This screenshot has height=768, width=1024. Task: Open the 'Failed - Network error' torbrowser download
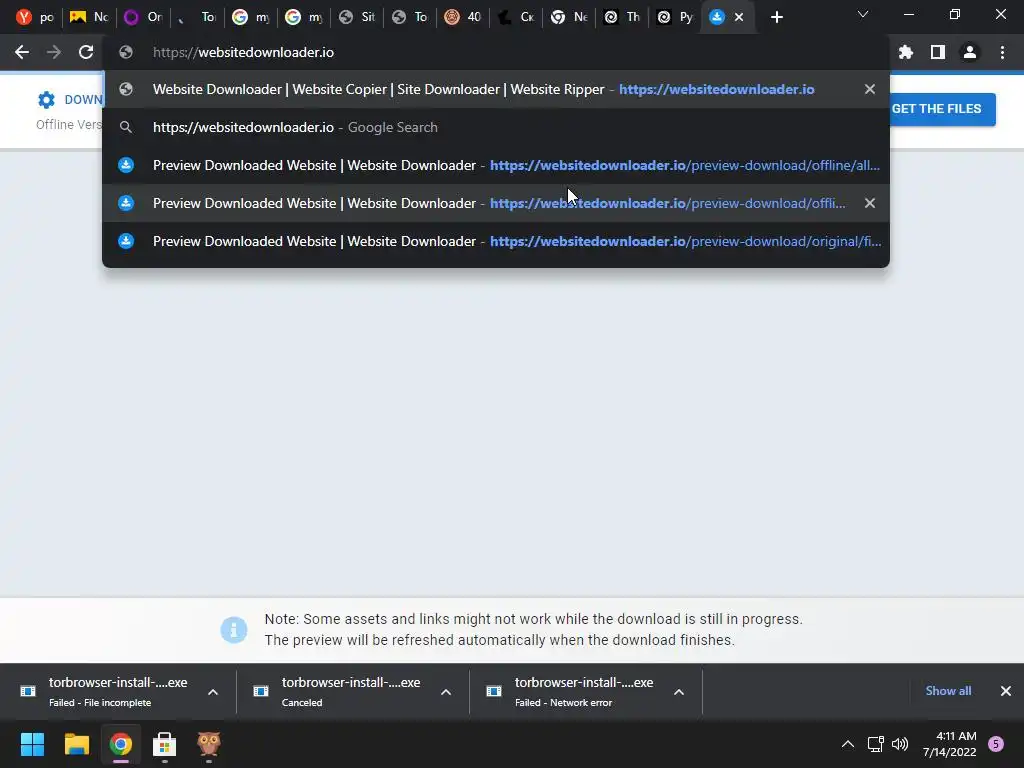[571, 692]
